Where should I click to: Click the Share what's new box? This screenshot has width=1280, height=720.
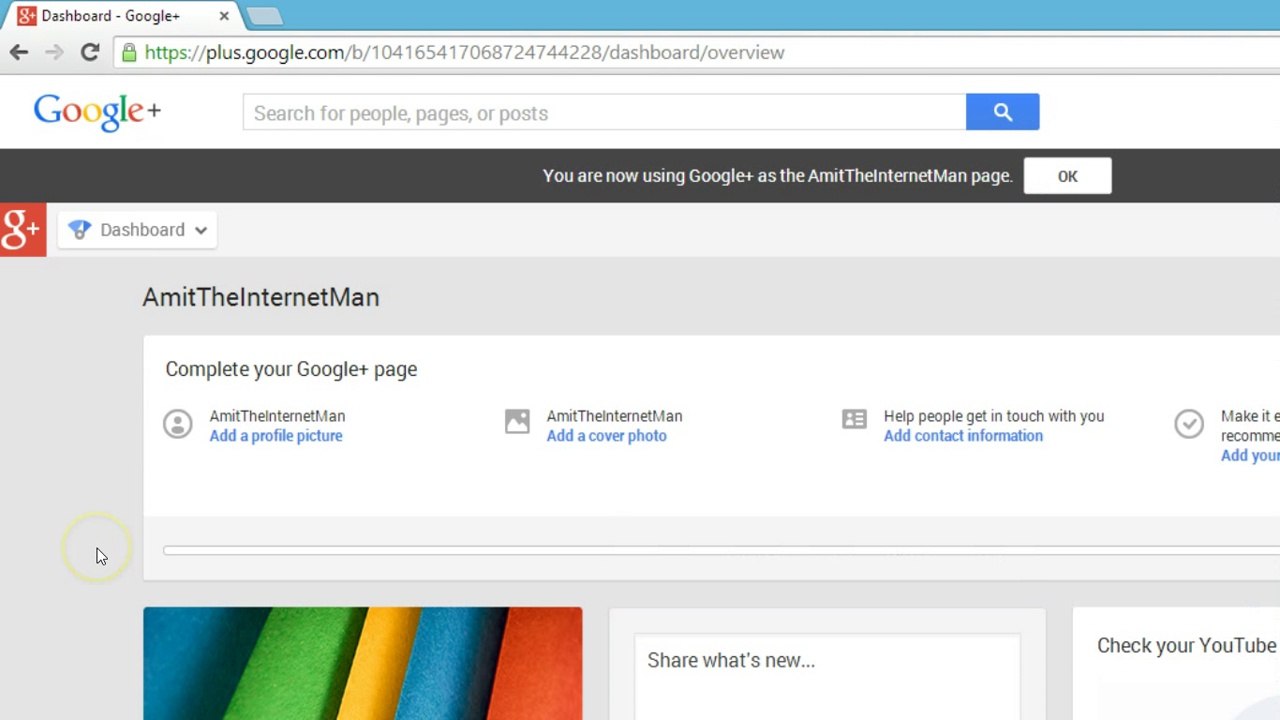tap(827, 677)
